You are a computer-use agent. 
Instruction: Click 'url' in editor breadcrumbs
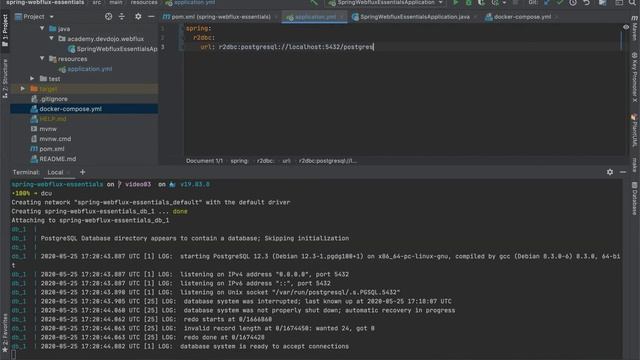287,161
